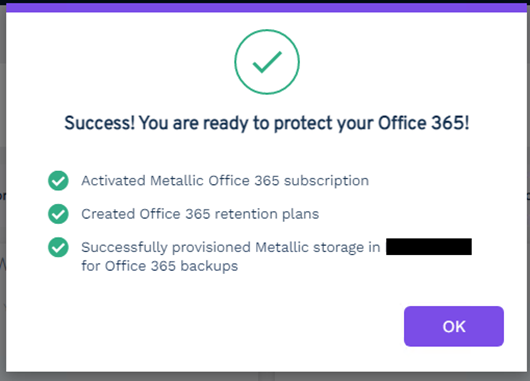530x381 pixels.
Task: Confirm the dialog with the OK button
Action: pos(454,326)
